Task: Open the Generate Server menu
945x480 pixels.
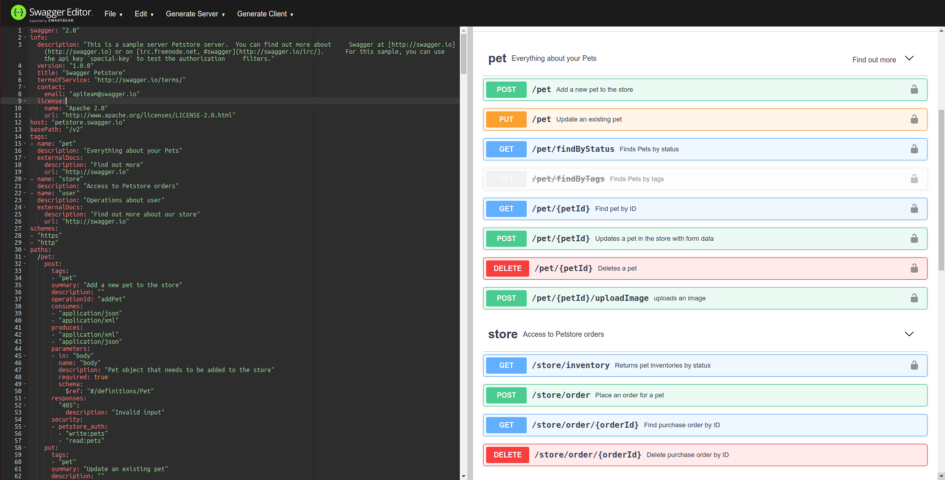Action: 195,14
